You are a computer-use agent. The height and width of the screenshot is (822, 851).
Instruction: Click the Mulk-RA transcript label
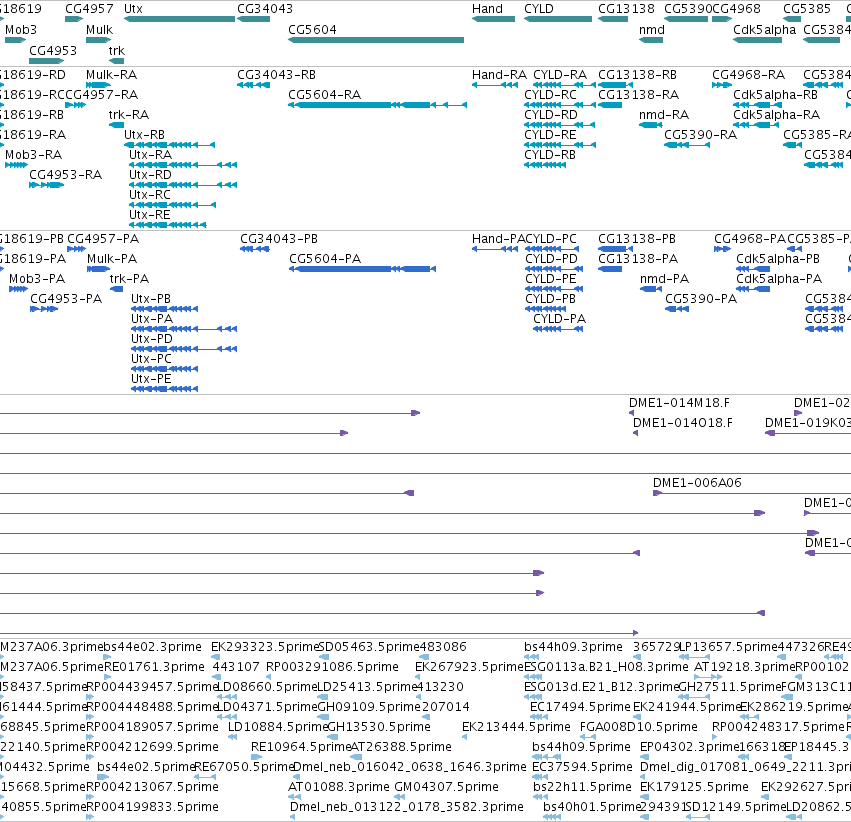pos(112,74)
